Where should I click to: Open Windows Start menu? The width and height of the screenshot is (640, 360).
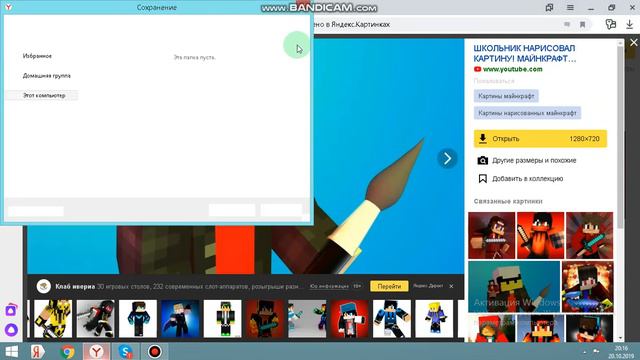[x=11, y=351]
